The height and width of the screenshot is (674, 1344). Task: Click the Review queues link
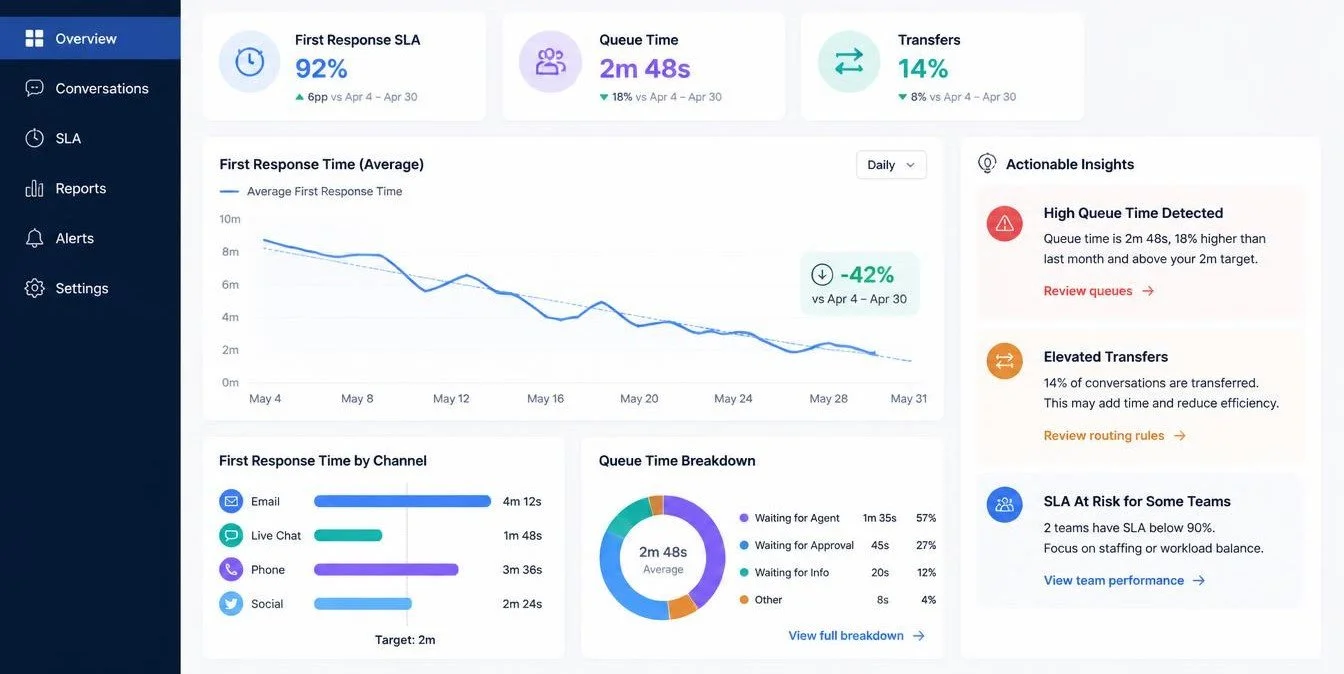pyautogui.click(x=1088, y=291)
